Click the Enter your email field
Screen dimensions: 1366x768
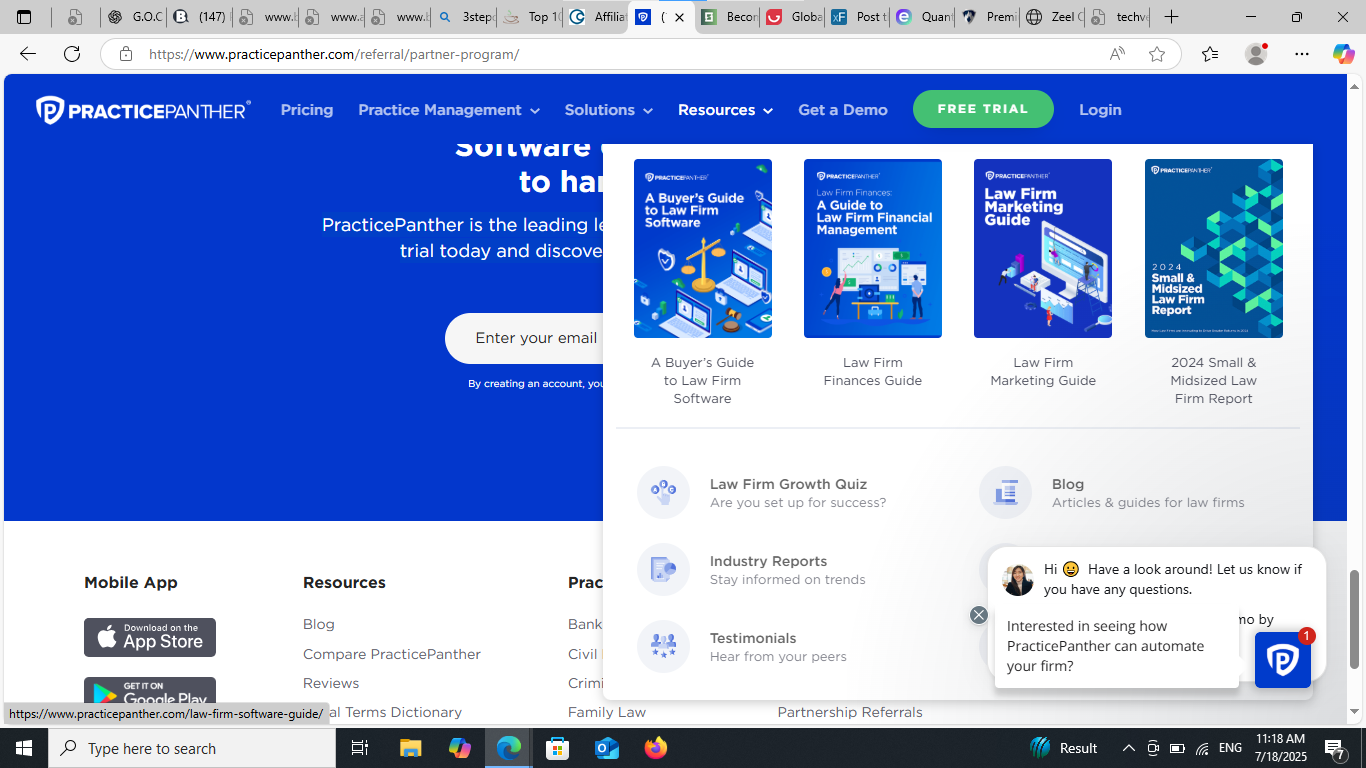tap(524, 338)
